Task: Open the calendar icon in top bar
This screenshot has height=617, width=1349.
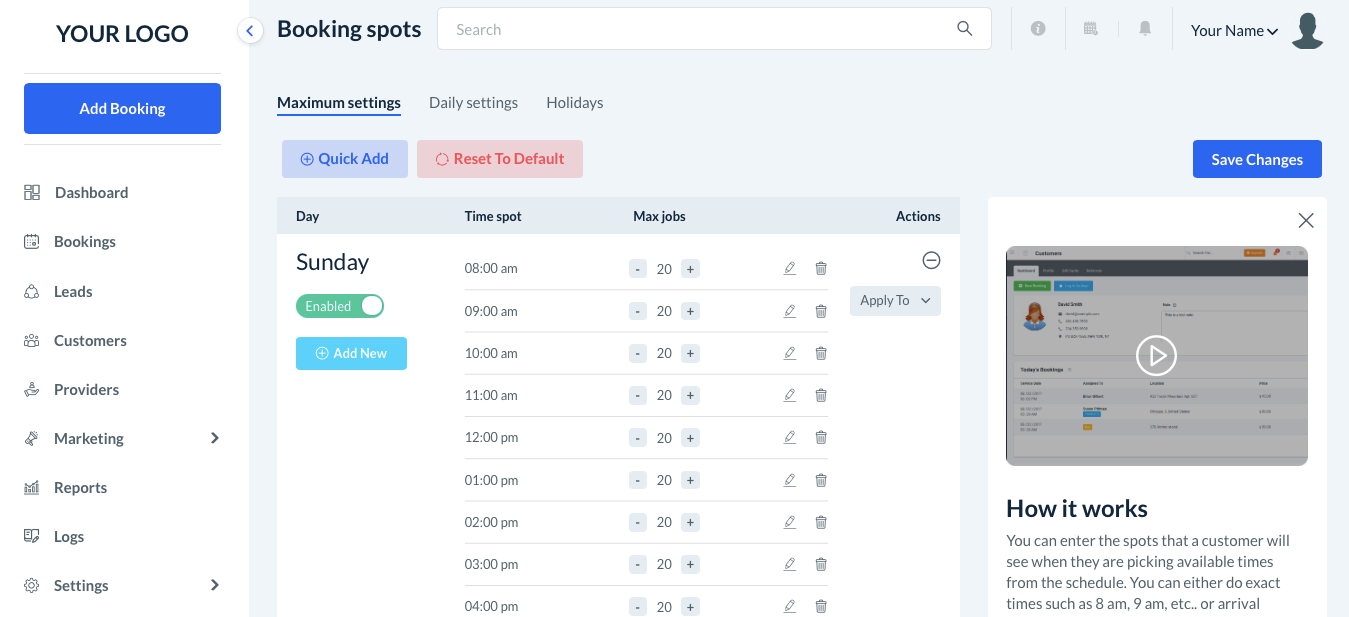Action: point(1091,30)
